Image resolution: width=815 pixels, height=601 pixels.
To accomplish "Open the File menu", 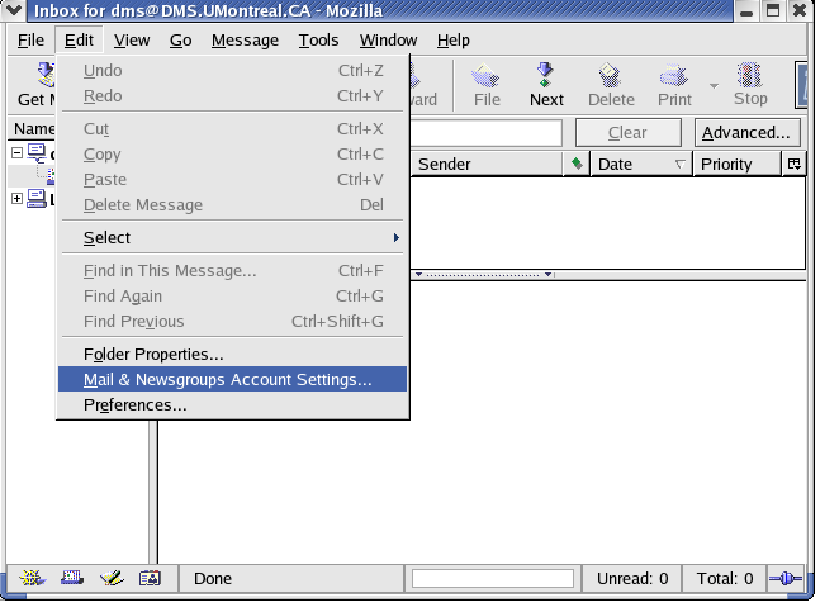I will click(x=31, y=40).
